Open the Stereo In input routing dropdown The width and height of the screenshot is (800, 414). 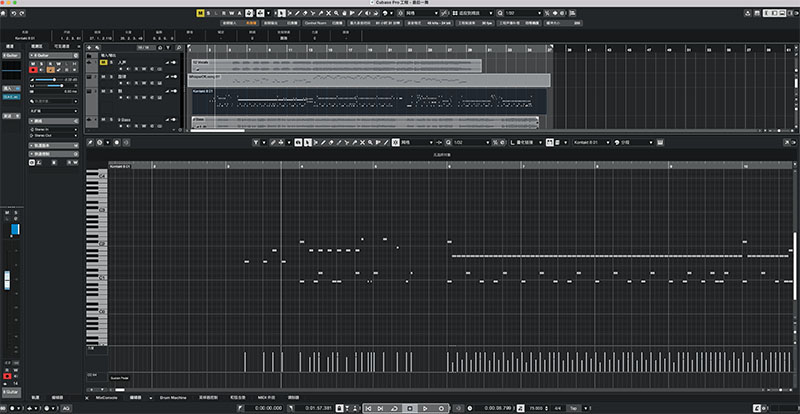pyautogui.click(x=54, y=130)
